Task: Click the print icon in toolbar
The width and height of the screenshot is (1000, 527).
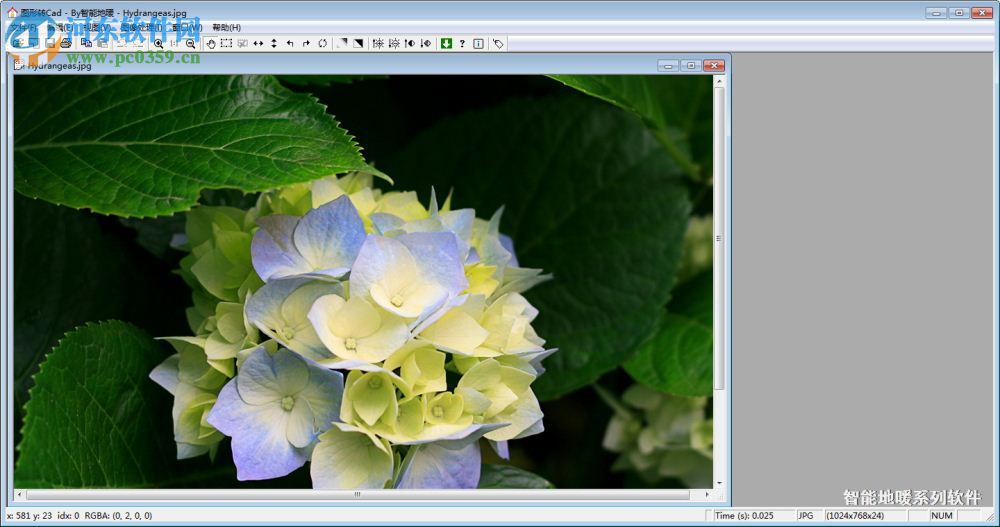Action: (x=66, y=43)
